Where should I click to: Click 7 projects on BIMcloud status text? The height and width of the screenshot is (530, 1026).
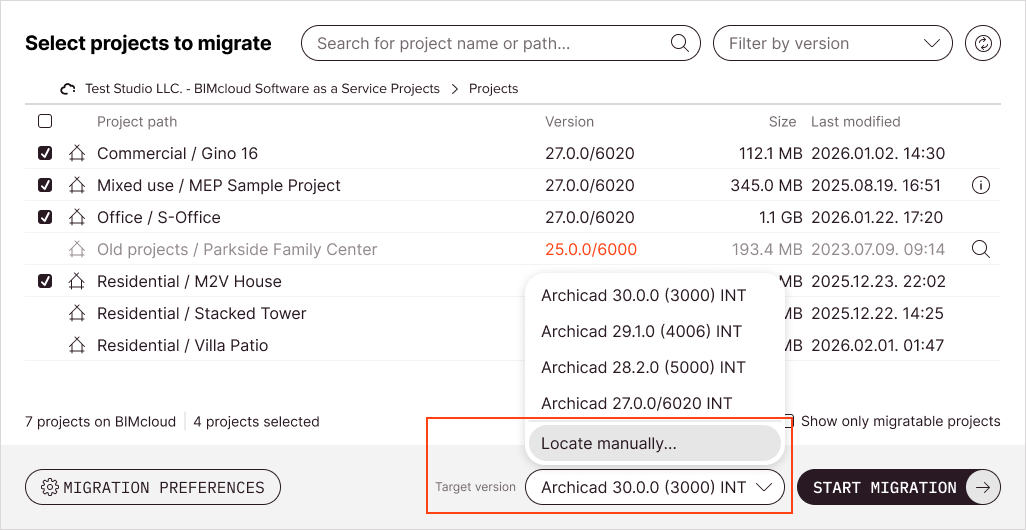100,422
